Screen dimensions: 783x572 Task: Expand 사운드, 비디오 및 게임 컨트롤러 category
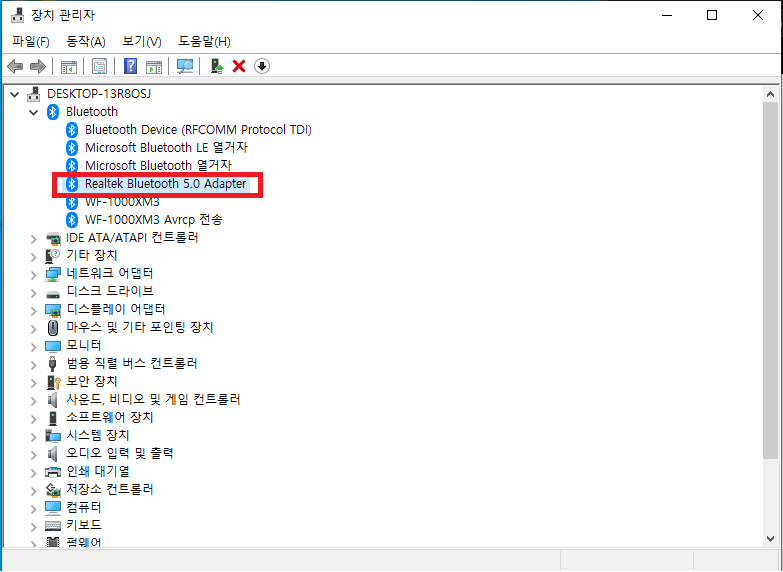pyautogui.click(x=33, y=401)
